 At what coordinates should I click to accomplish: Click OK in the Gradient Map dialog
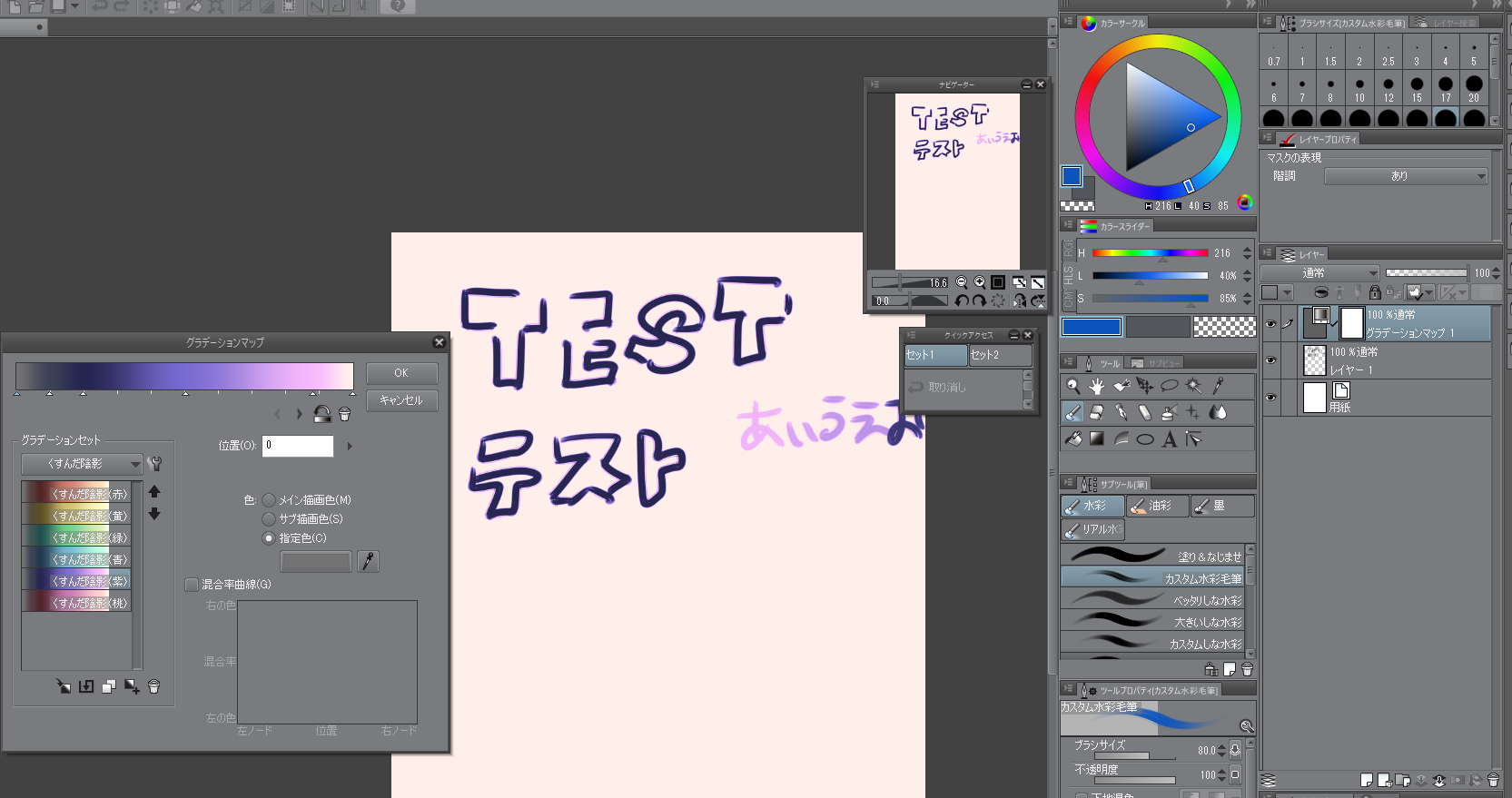pos(401,373)
